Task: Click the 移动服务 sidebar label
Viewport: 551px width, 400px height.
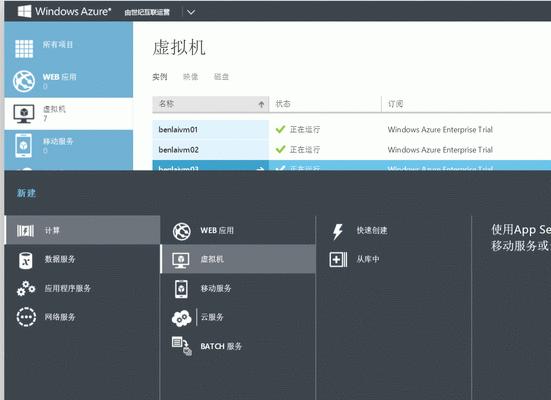Action: (x=58, y=142)
